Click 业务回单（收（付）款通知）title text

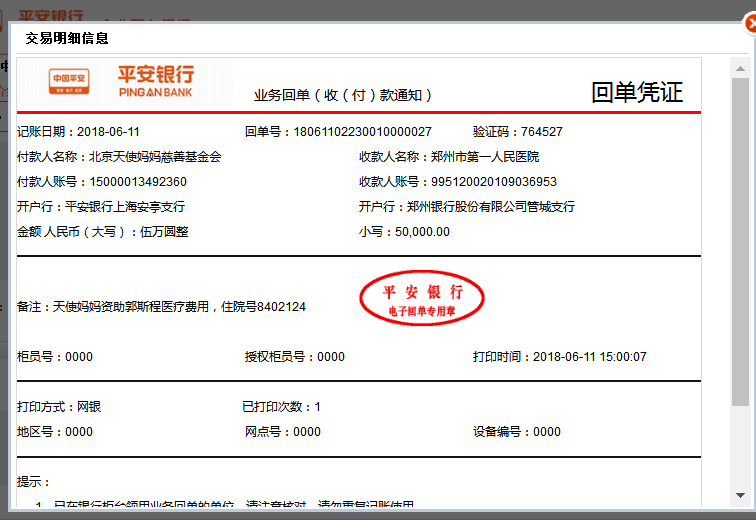343,95
